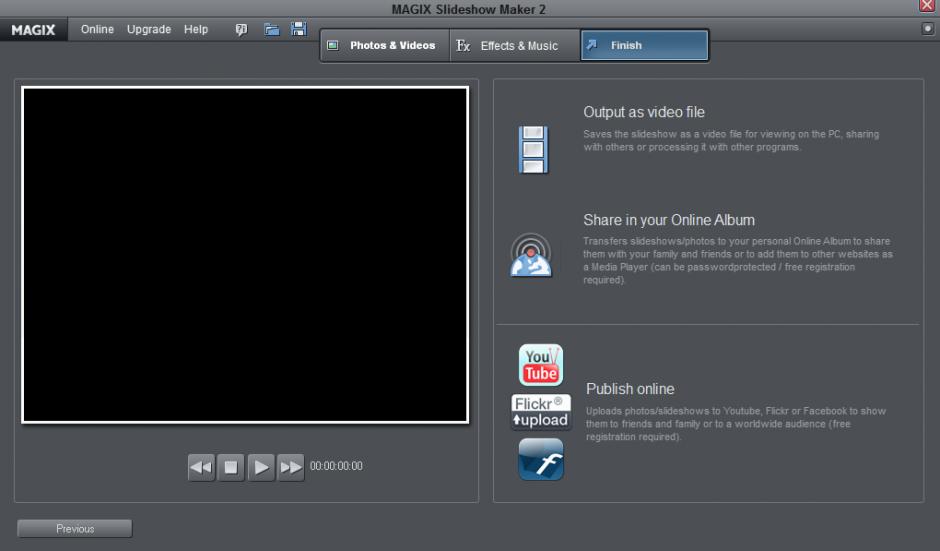Close the MAGIX Slideshow Maker window
This screenshot has width=940, height=551.
(x=927, y=5)
